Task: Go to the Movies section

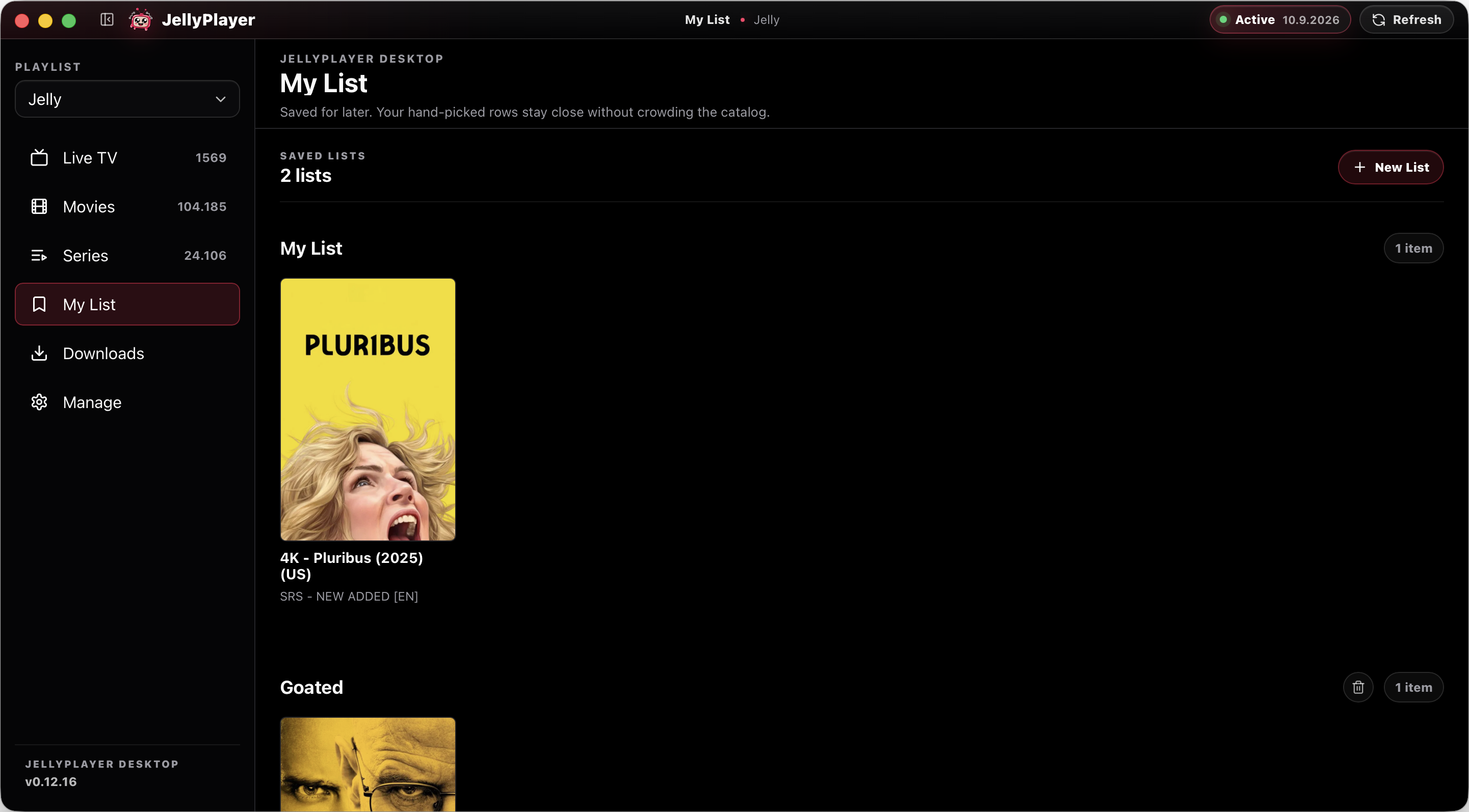Action: [x=127, y=206]
